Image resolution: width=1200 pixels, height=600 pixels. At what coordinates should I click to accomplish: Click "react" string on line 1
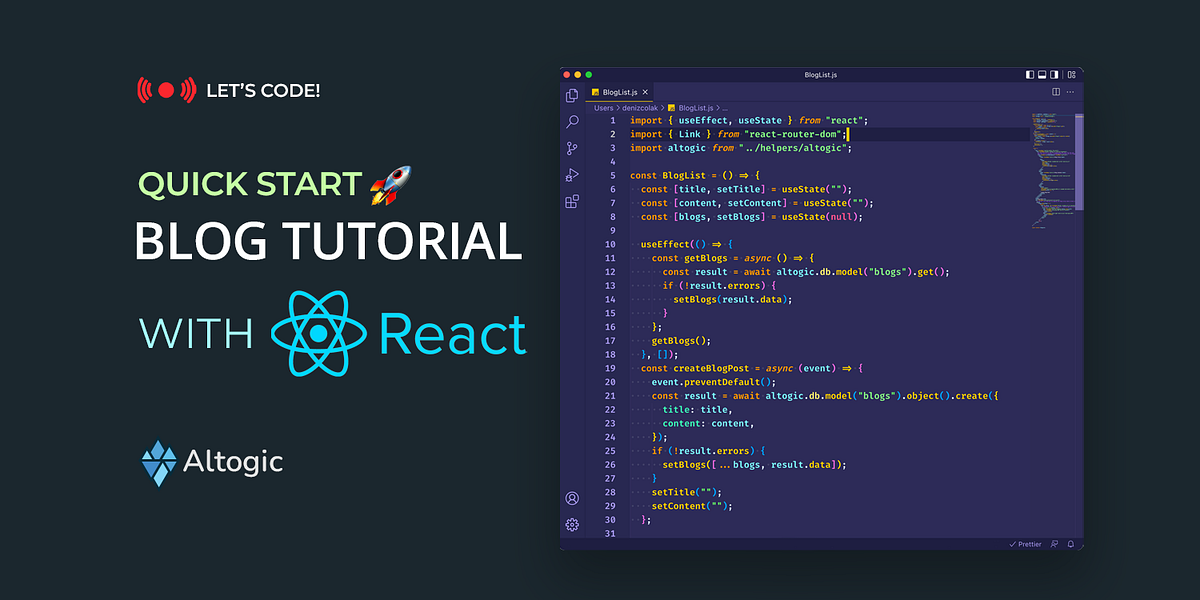click(x=845, y=120)
